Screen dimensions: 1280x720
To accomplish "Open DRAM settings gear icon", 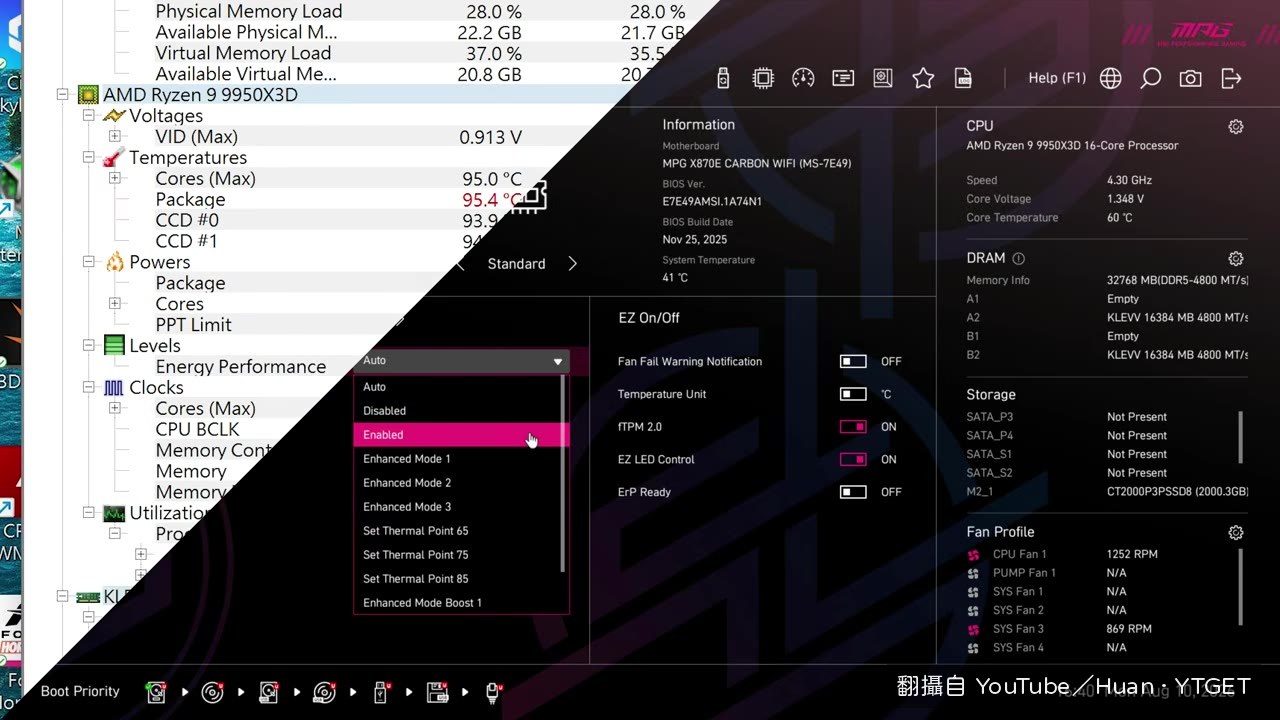I will (x=1236, y=258).
